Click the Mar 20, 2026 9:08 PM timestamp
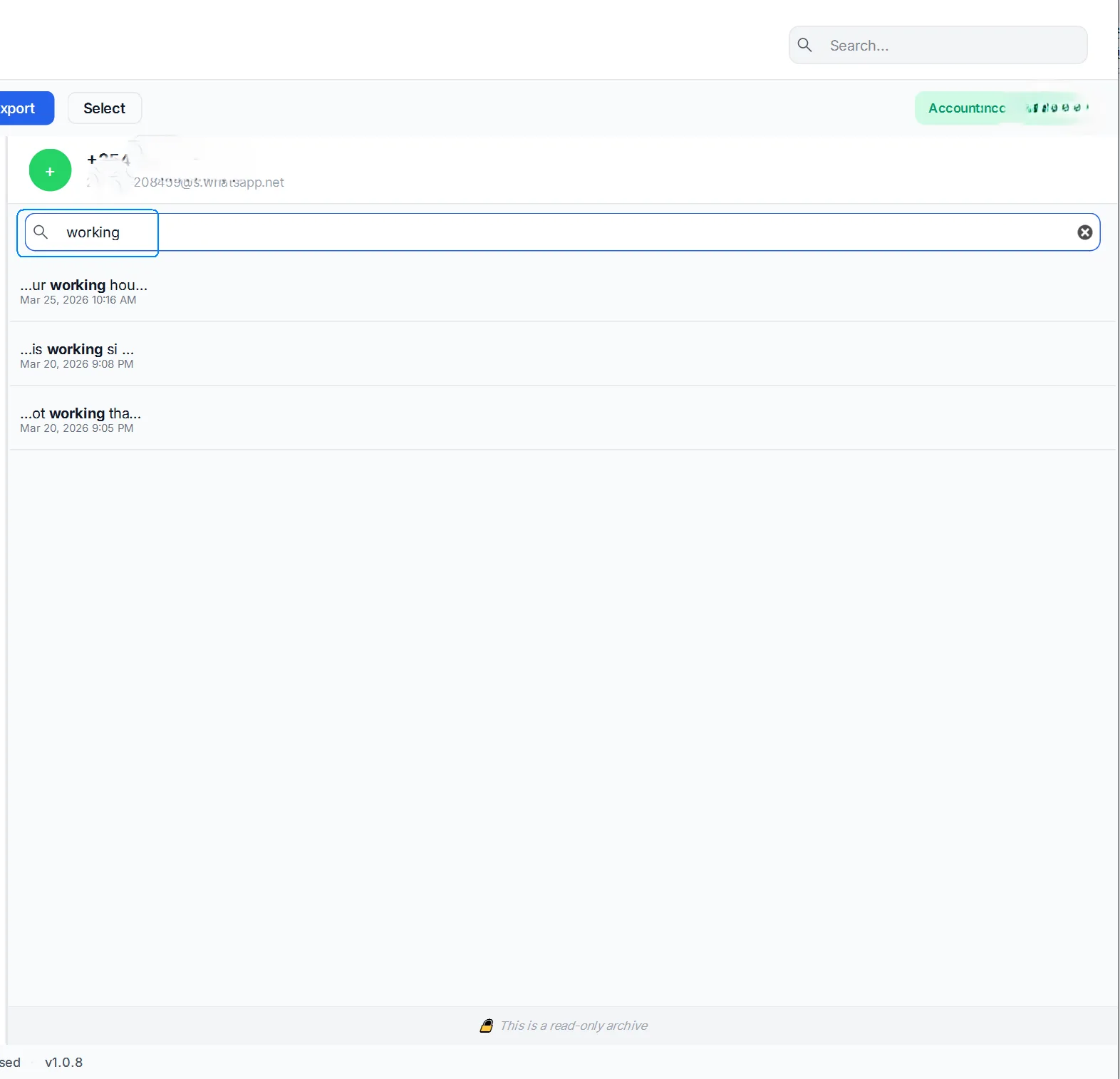The width and height of the screenshot is (1120, 1079). (x=77, y=364)
